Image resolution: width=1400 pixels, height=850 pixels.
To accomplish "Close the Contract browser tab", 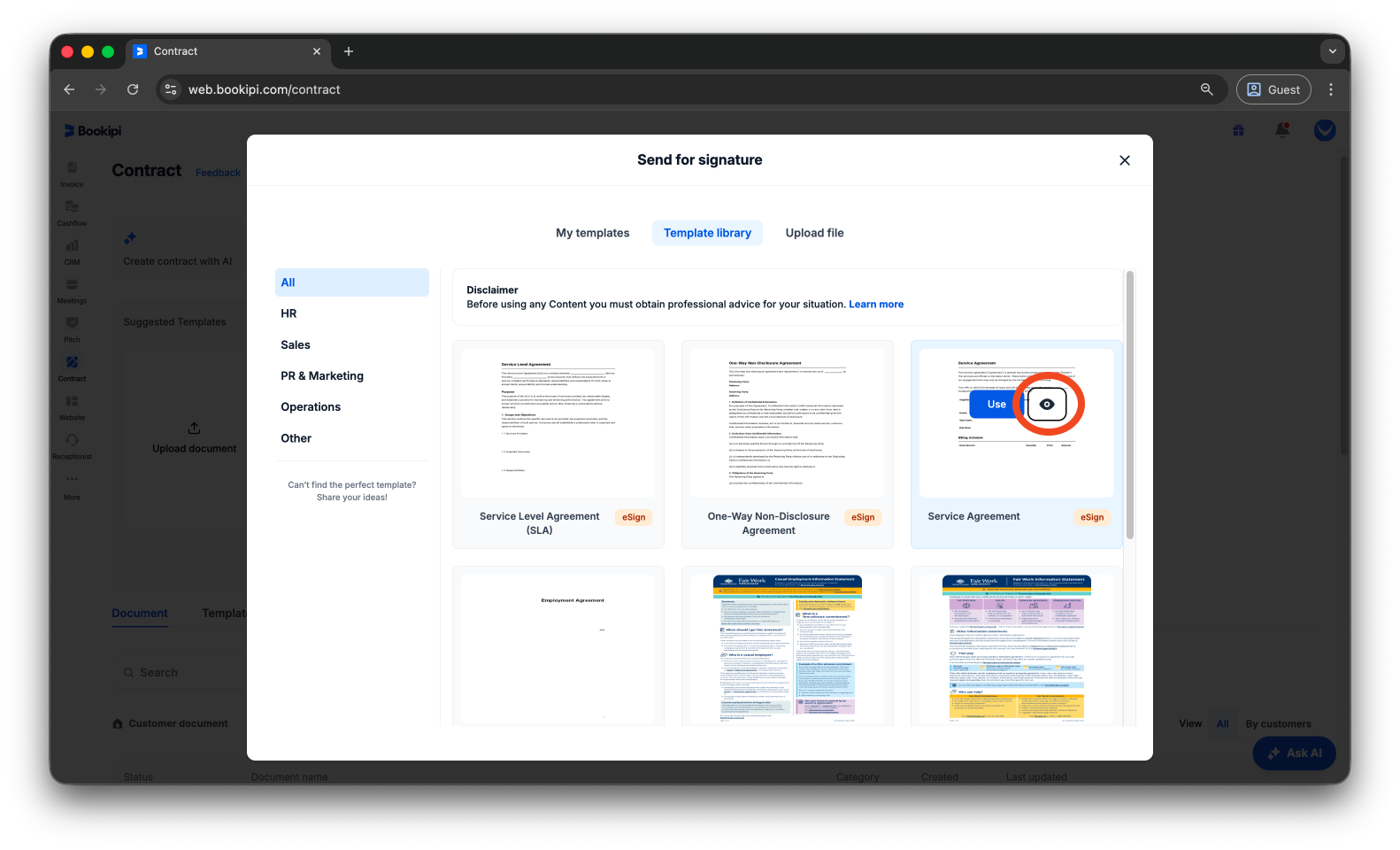I will [x=317, y=51].
